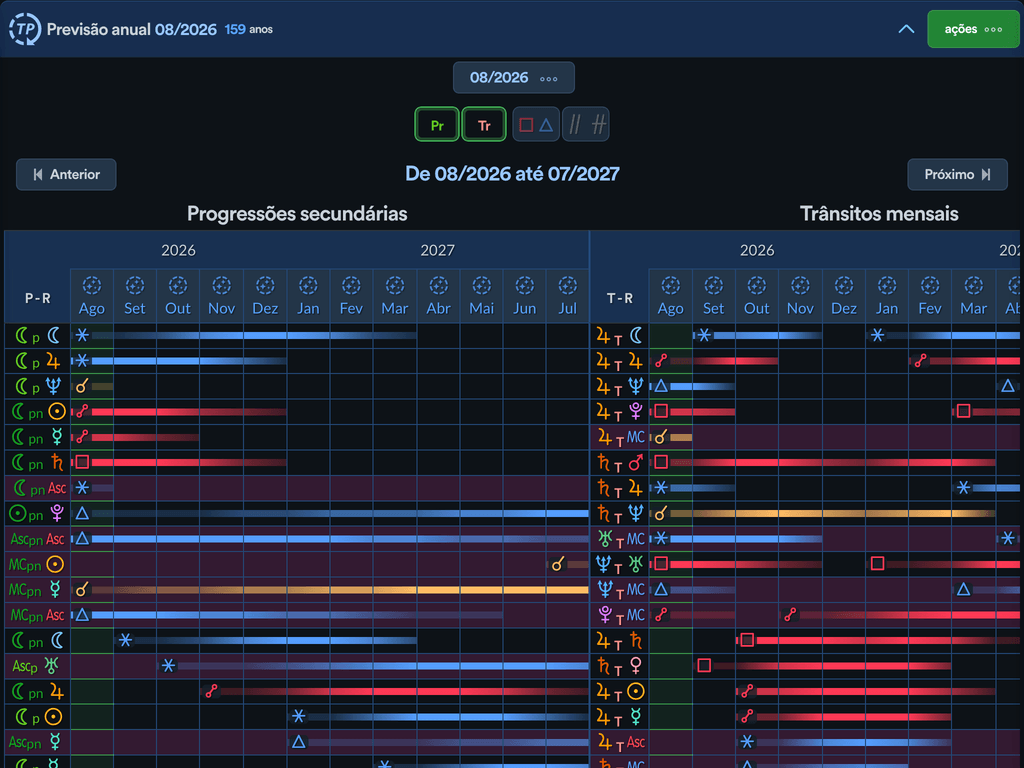Open Abr chart icon in progressions header
The image size is (1024, 768).
(438, 285)
